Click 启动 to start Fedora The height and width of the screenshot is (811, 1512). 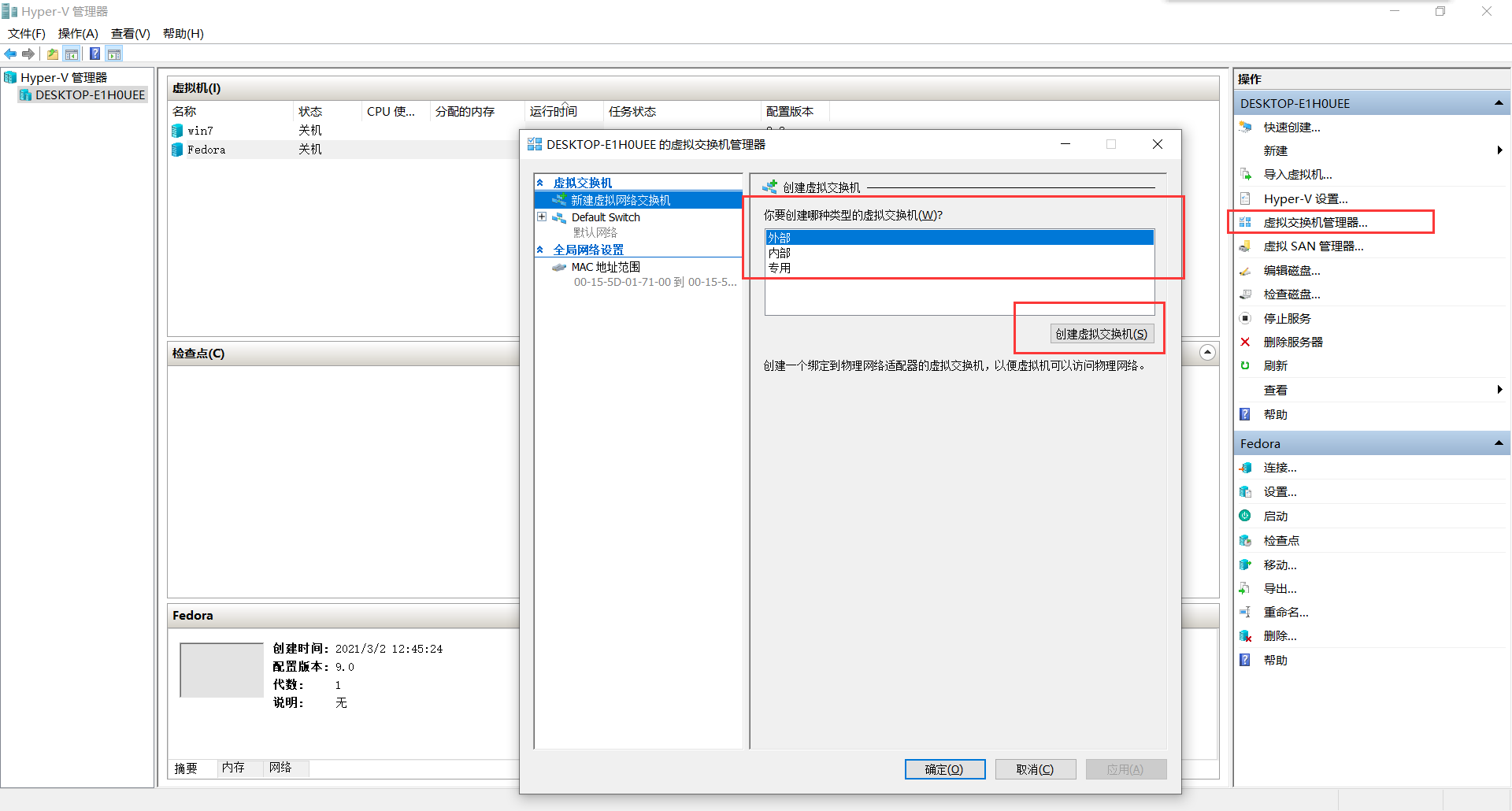[x=1275, y=516]
